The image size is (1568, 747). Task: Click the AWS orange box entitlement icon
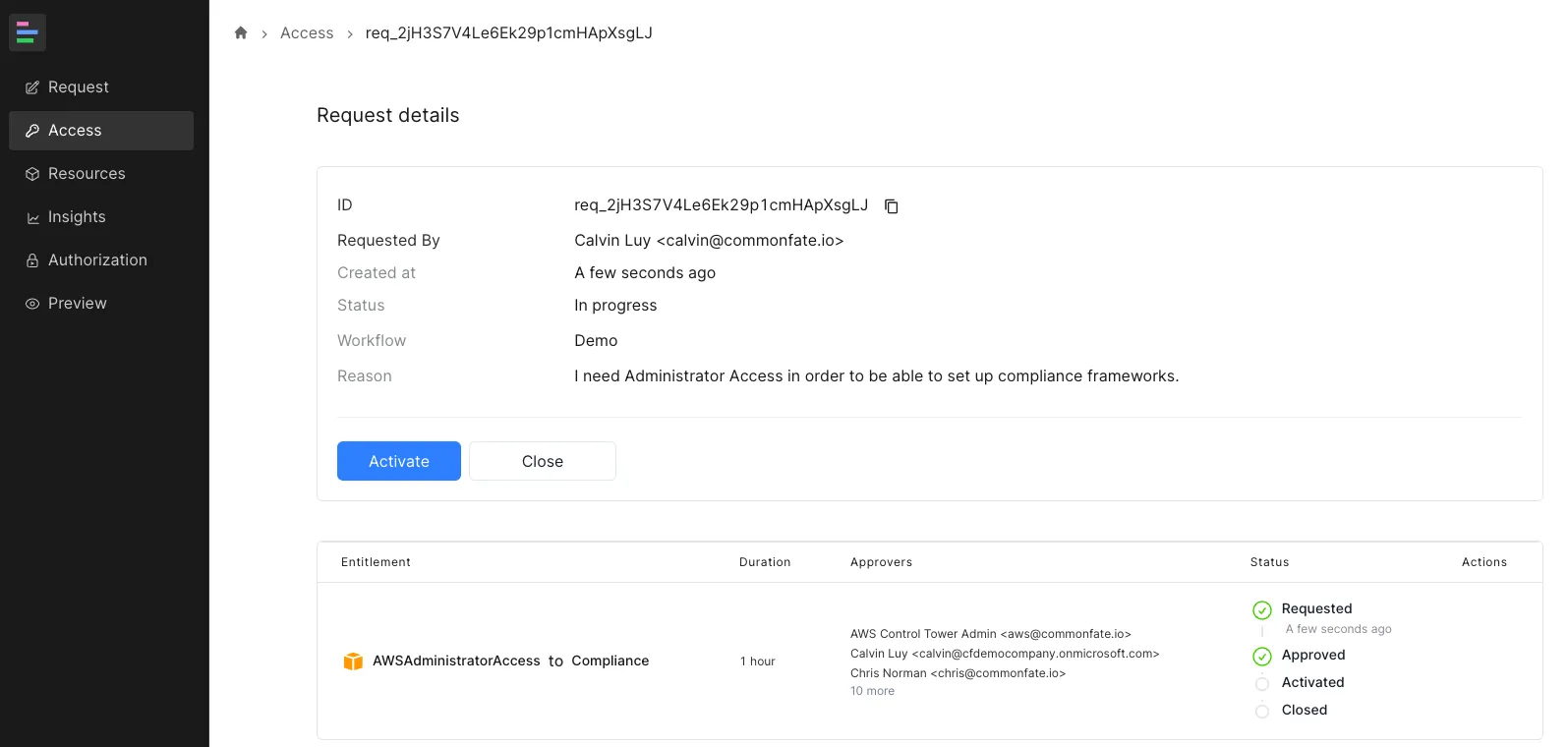pyautogui.click(x=353, y=661)
